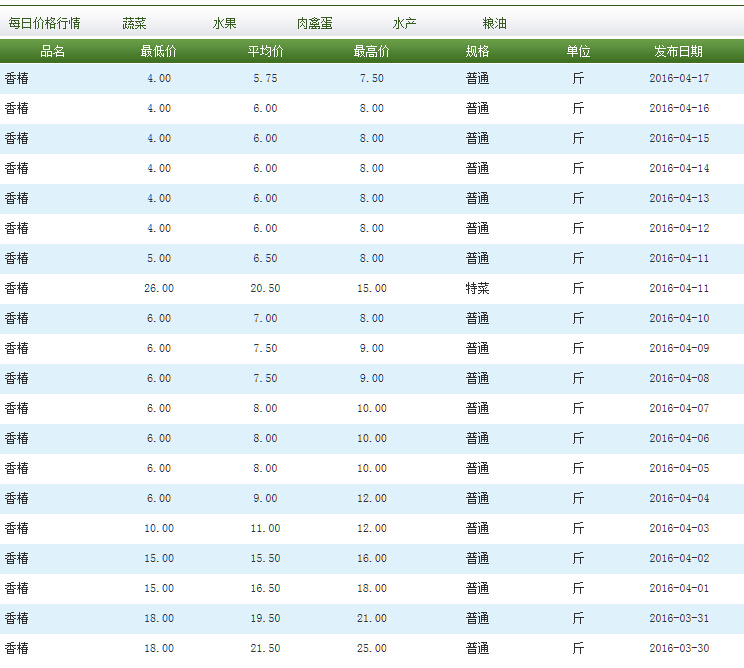
Task: Select the date 2016-04-01
Action: [679, 588]
